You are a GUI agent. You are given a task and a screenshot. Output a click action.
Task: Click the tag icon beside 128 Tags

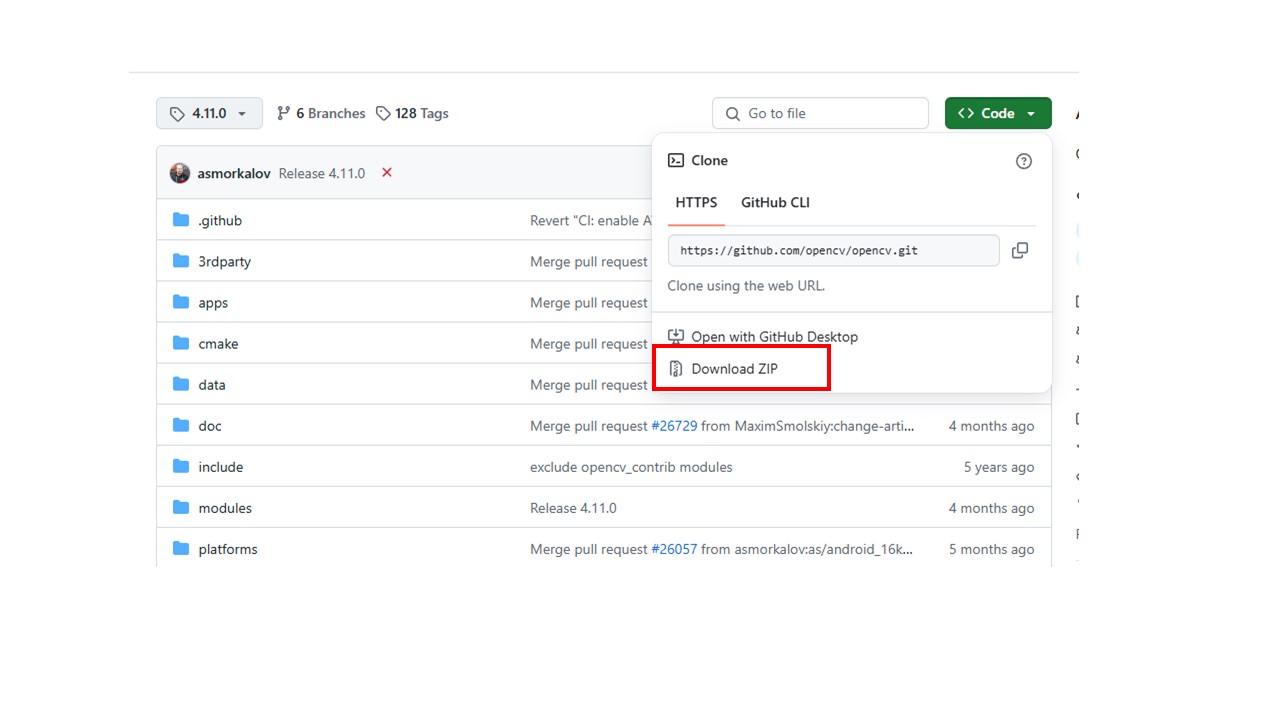tap(383, 113)
